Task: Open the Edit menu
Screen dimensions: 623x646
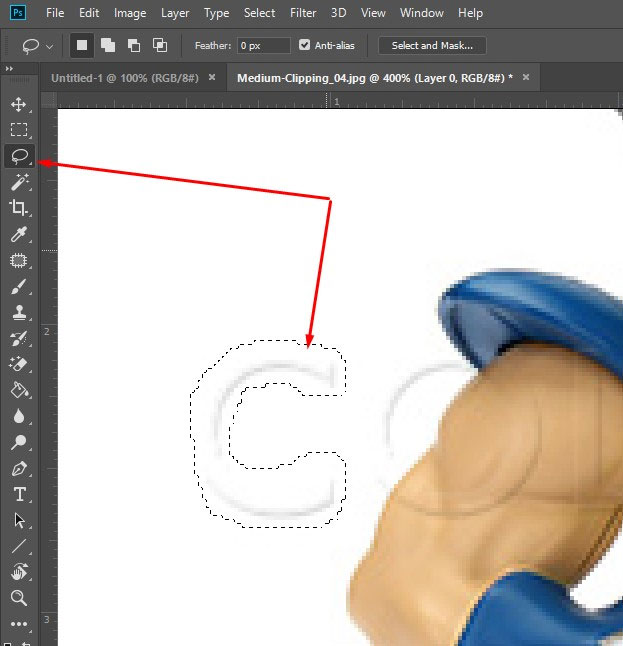Action: click(x=89, y=13)
